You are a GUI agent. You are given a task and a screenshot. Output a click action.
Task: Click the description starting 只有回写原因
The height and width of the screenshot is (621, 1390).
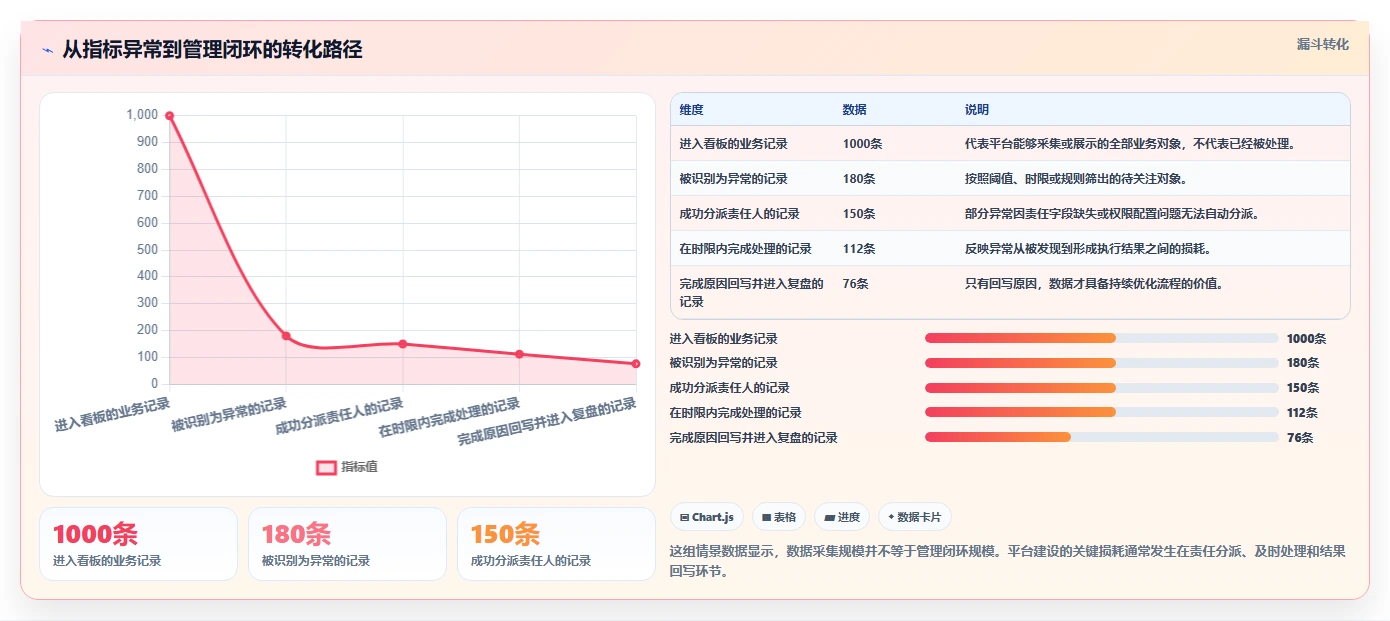pyautogui.click(x=1093, y=284)
